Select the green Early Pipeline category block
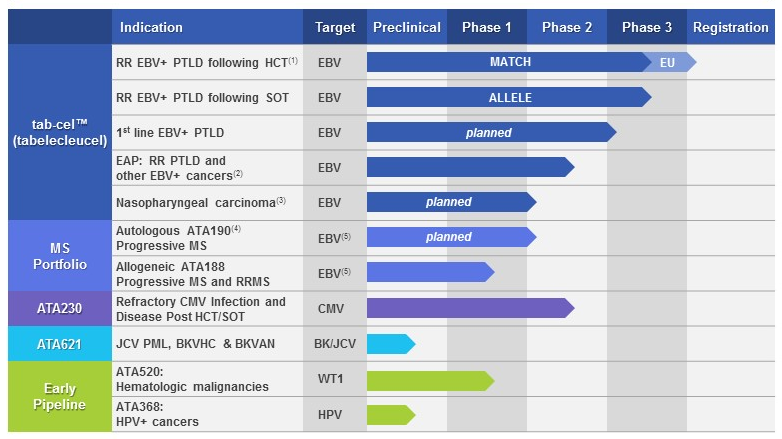Image resolution: width=782 pixels, height=439 pixels. click(60, 397)
